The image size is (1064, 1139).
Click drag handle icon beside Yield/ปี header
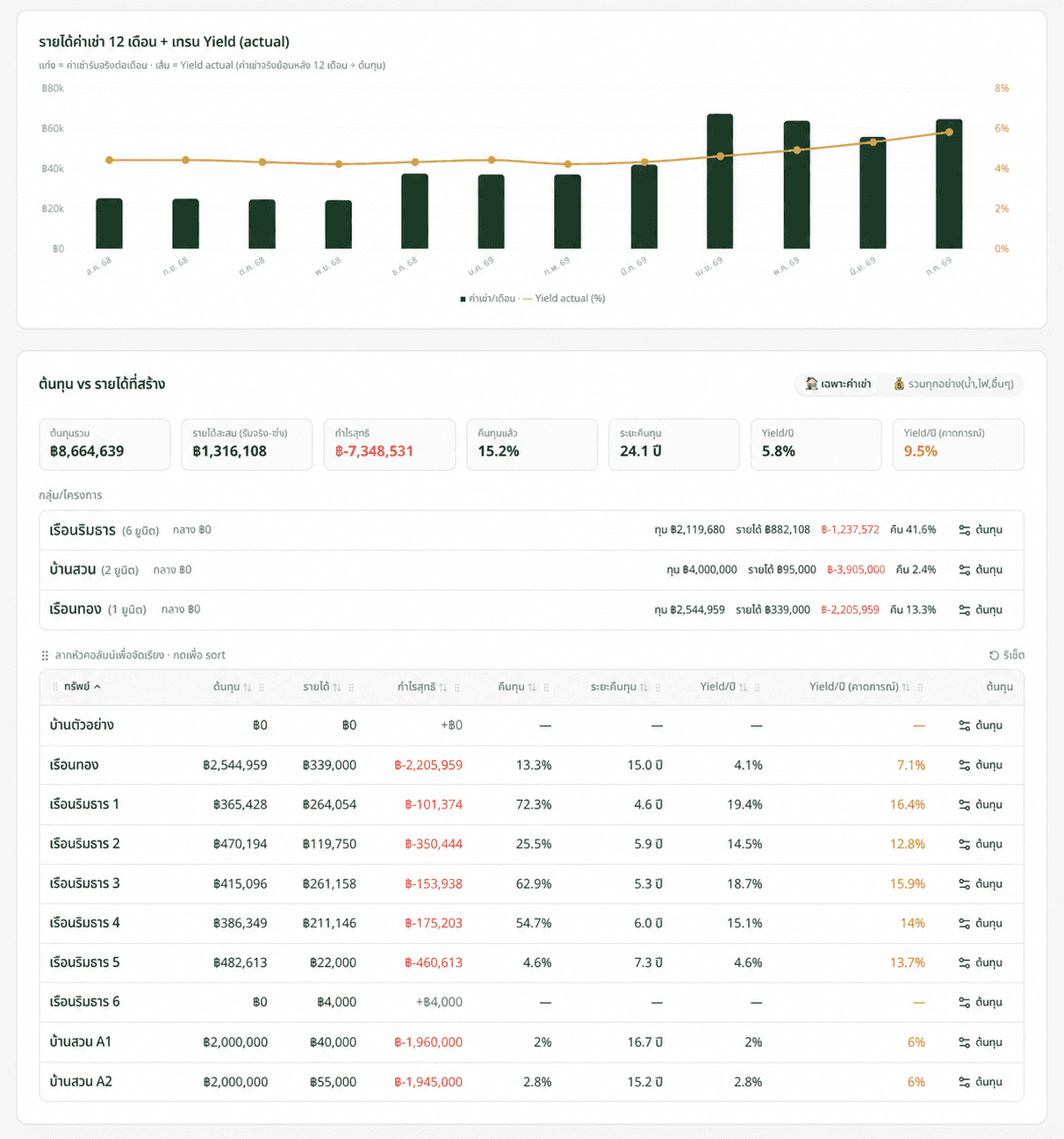pyautogui.click(x=757, y=687)
